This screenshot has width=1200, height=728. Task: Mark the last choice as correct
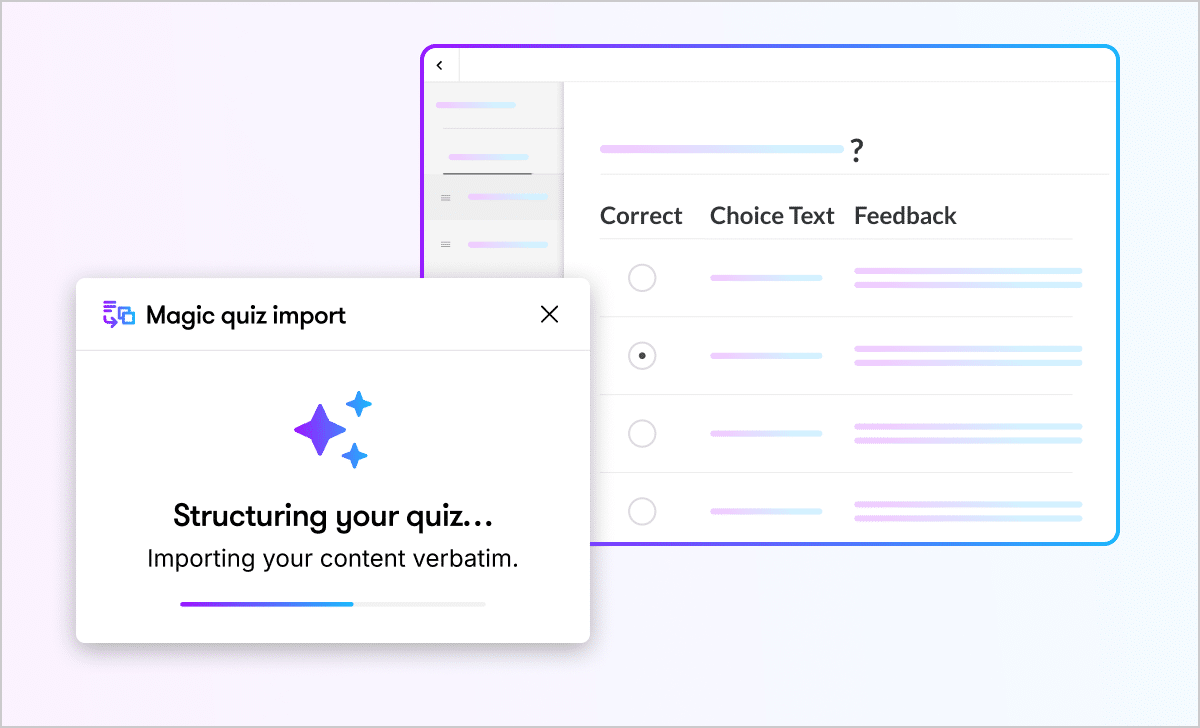click(642, 511)
